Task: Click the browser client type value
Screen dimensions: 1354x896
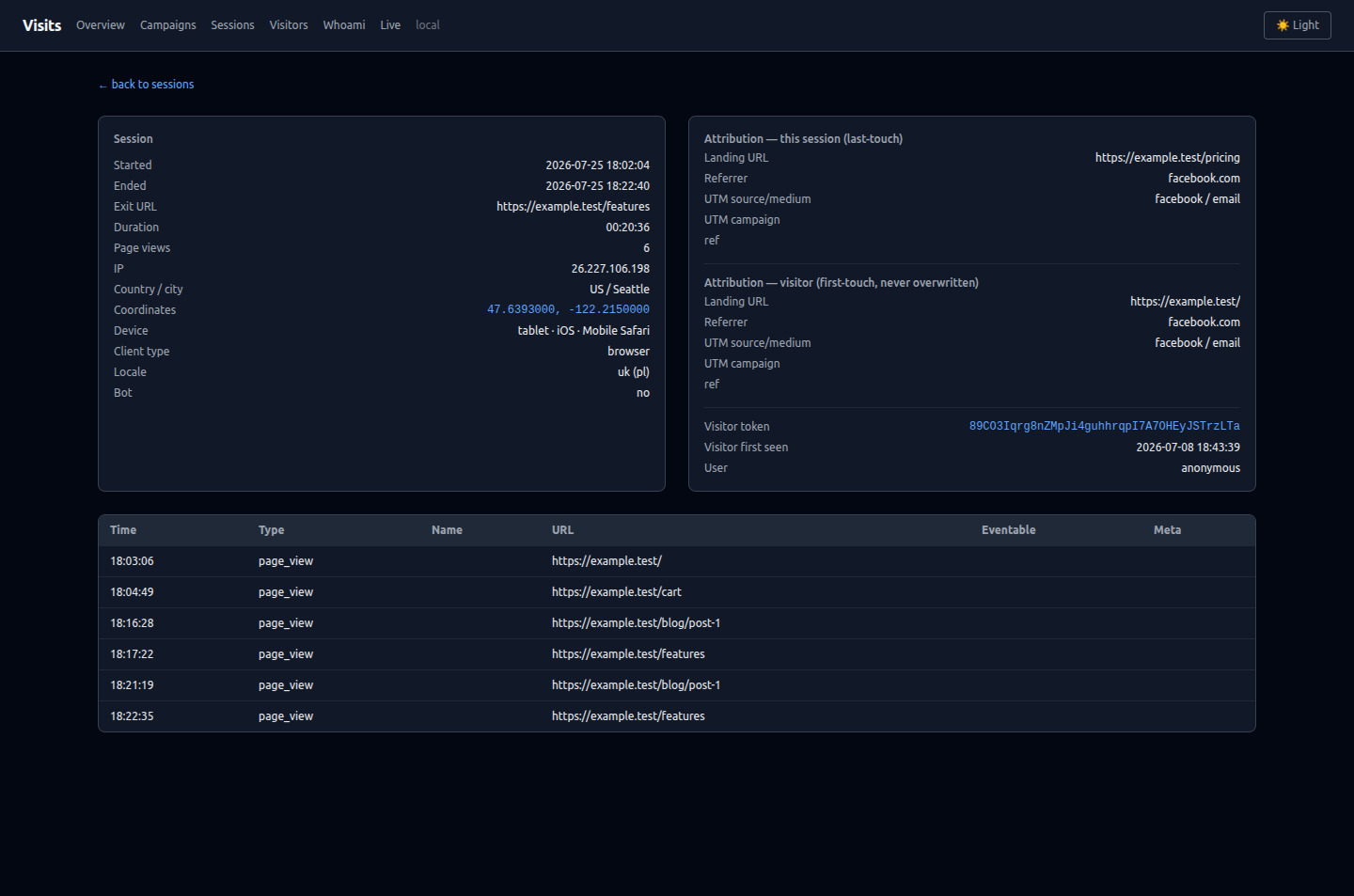Action: point(629,352)
